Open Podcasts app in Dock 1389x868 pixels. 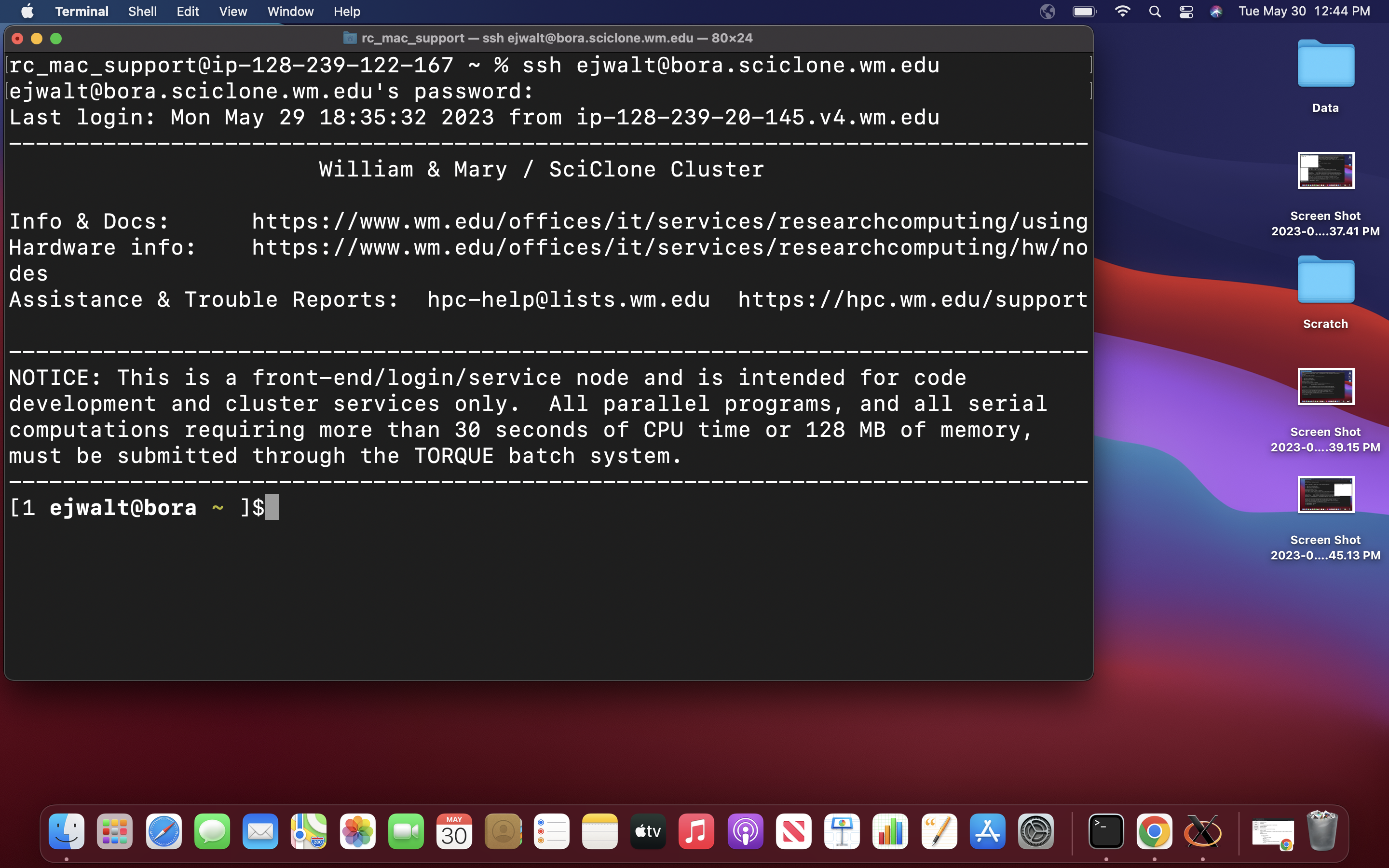click(x=745, y=831)
